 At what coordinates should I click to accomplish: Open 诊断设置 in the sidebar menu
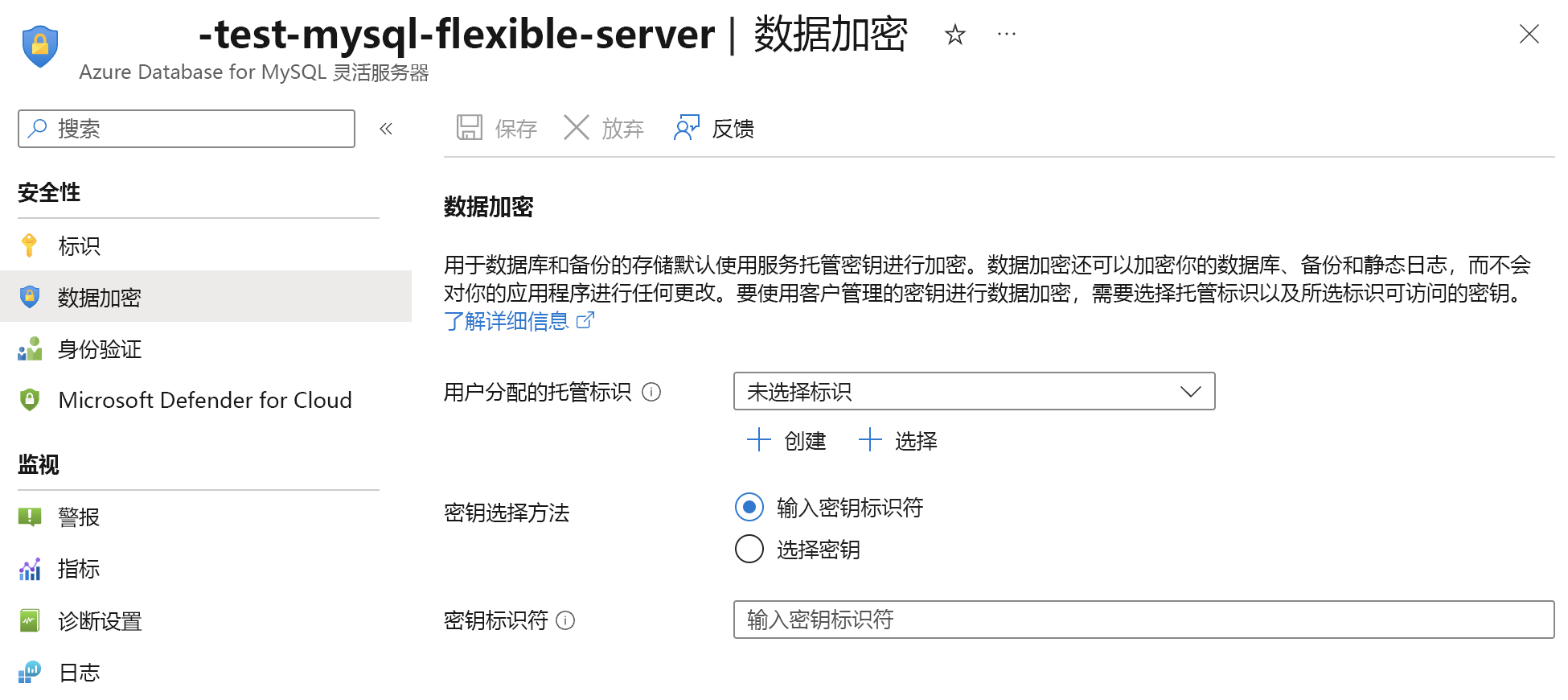100,621
